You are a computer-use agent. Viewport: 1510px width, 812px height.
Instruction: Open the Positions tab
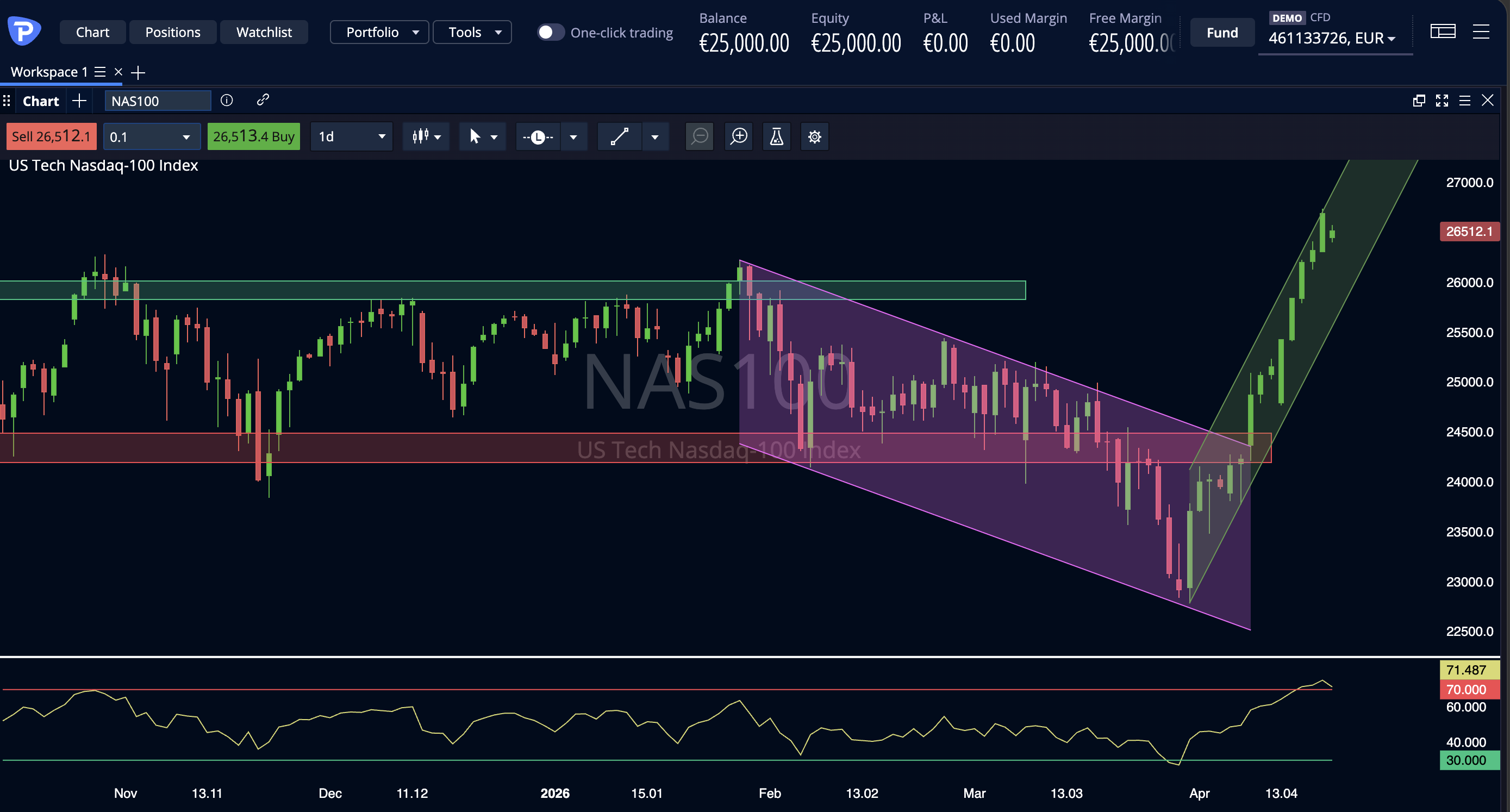(173, 32)
